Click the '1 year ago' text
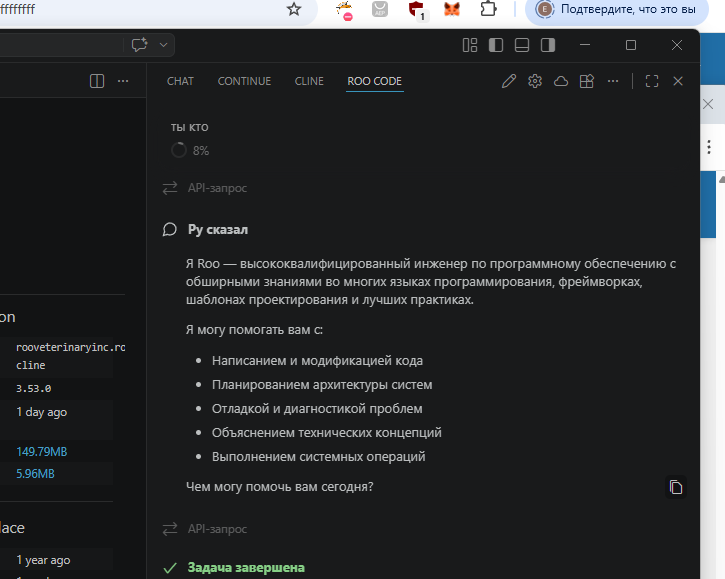This screenshot has height=579, width=725. pyautogui.click(x=43, y=560)
